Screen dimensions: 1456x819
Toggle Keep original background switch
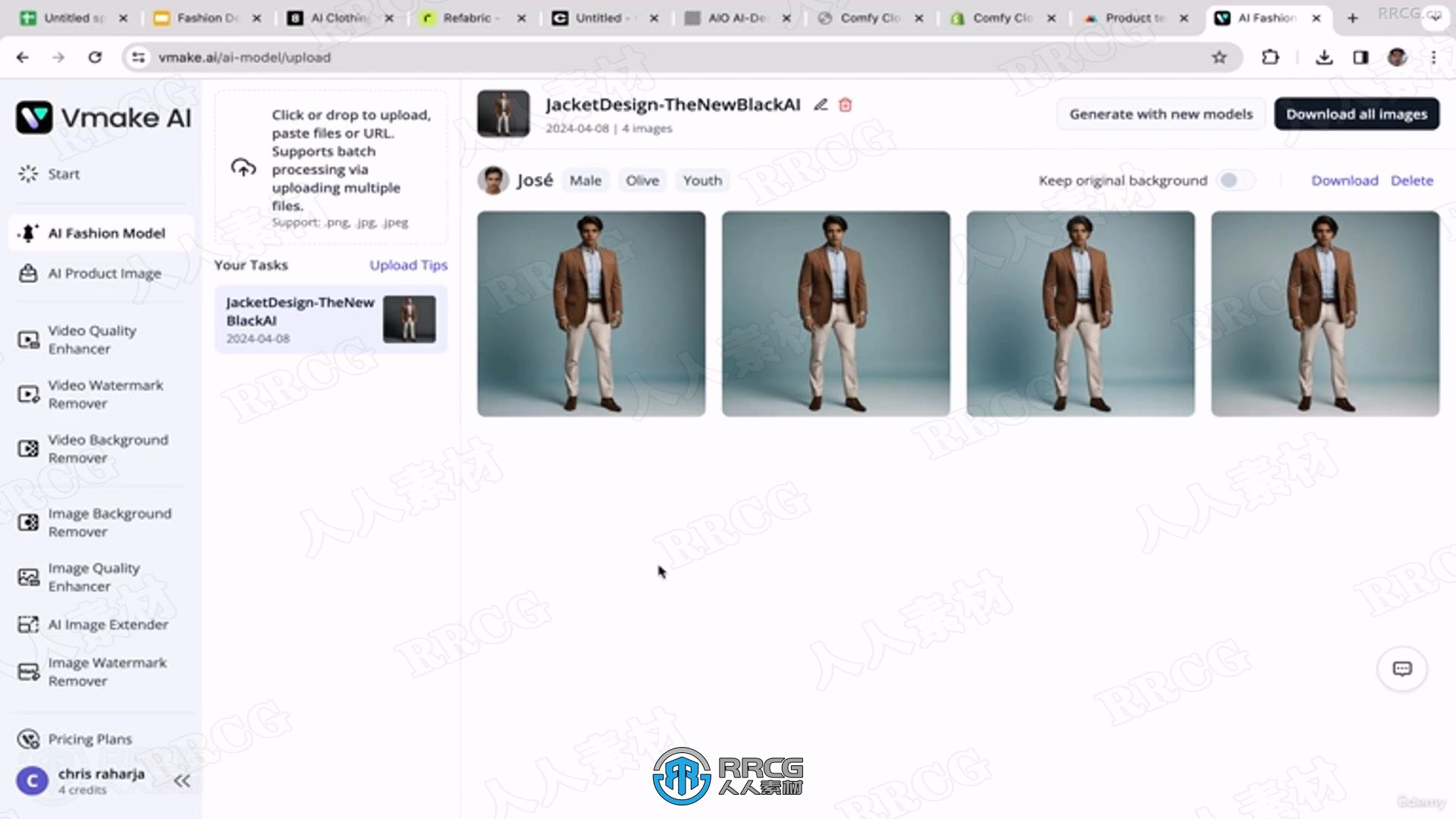[1235, 180]
